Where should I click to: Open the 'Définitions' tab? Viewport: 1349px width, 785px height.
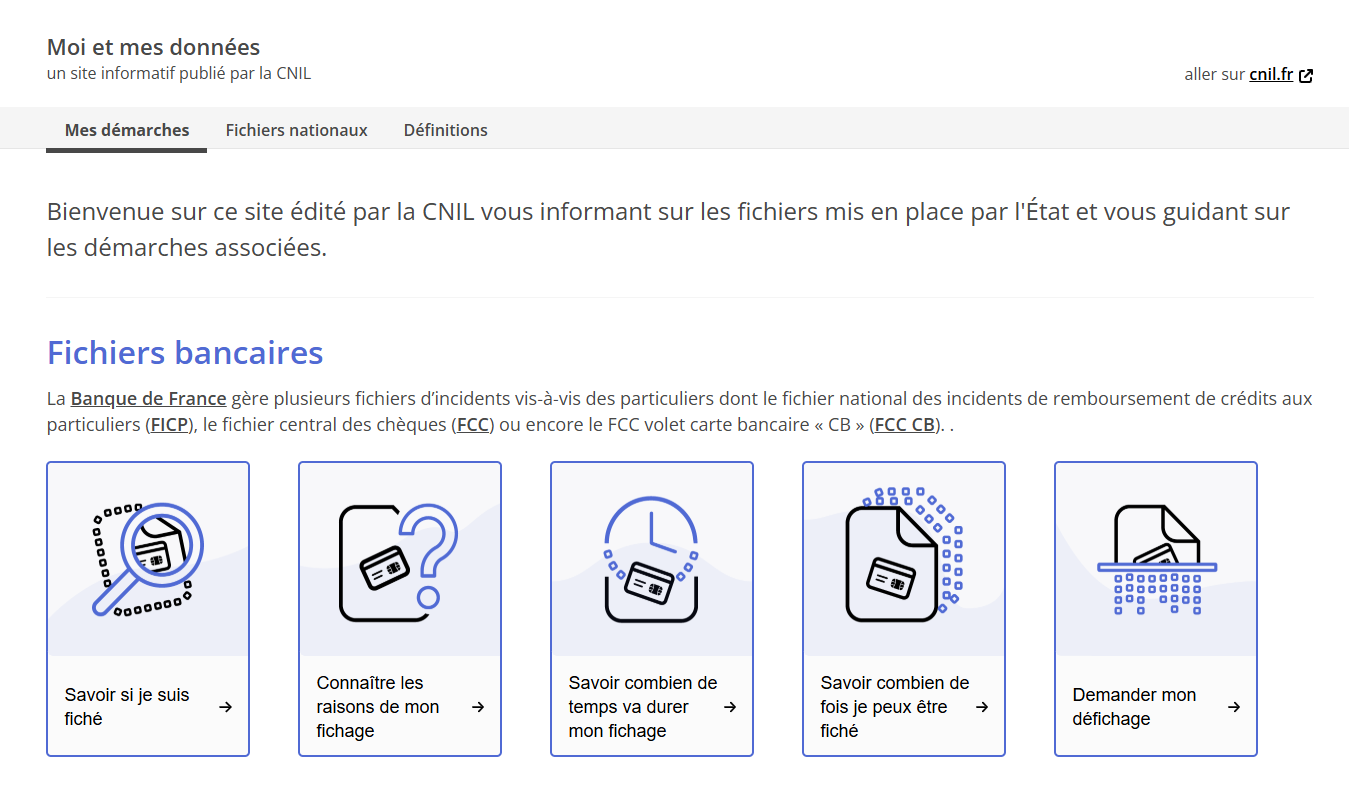pyautogui.click(x=445, y=130)
